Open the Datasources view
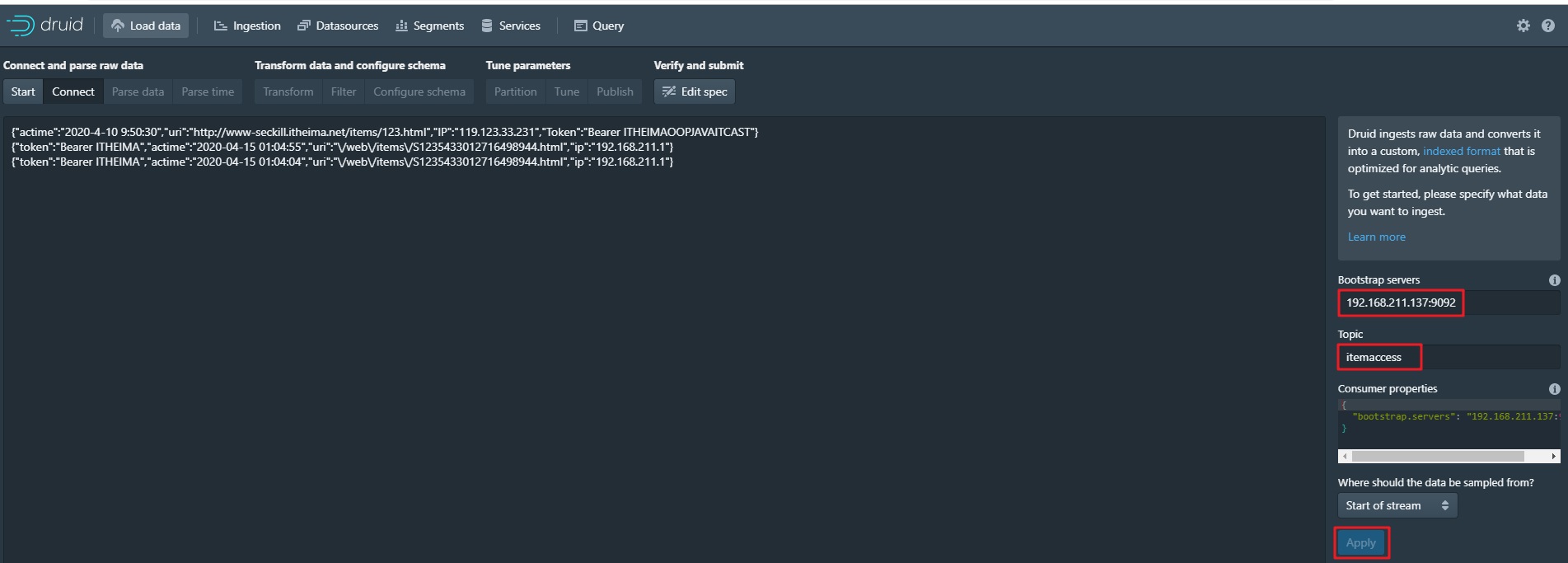 click(x=338, y=26)
